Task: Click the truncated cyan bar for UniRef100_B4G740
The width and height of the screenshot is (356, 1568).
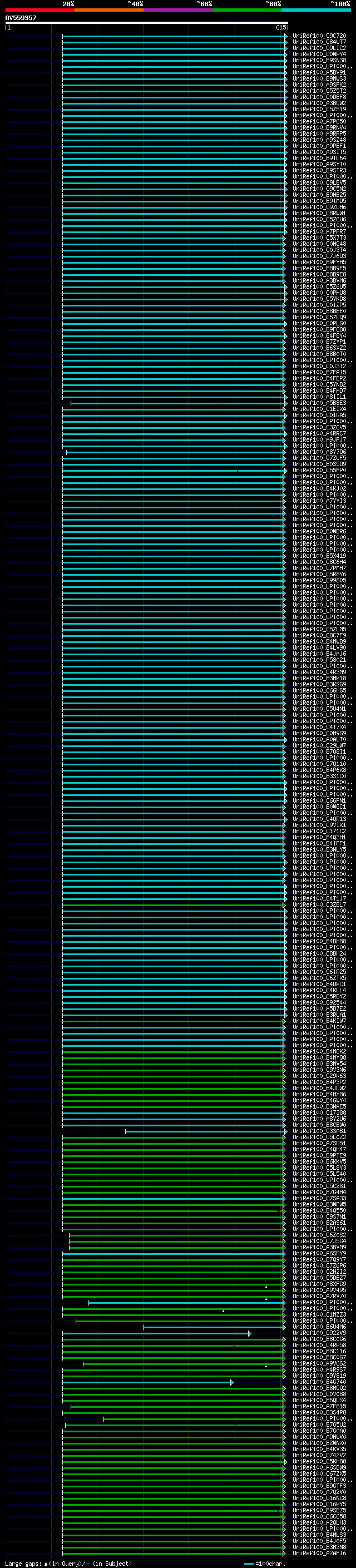Action: pyautogui.click(x=147, y=1383)
